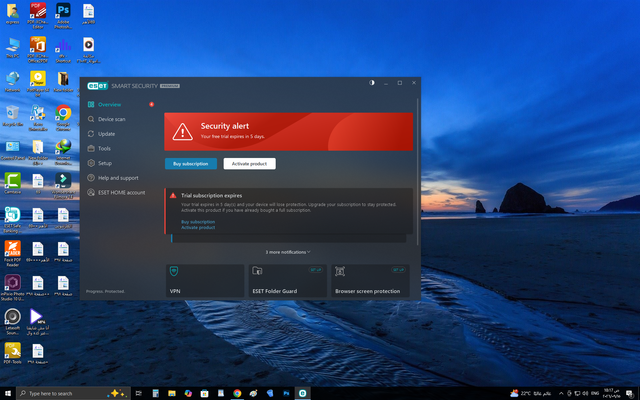The image size is (640, 400).
Task: Open Task View from the taskbar
Action: [139, 393]
